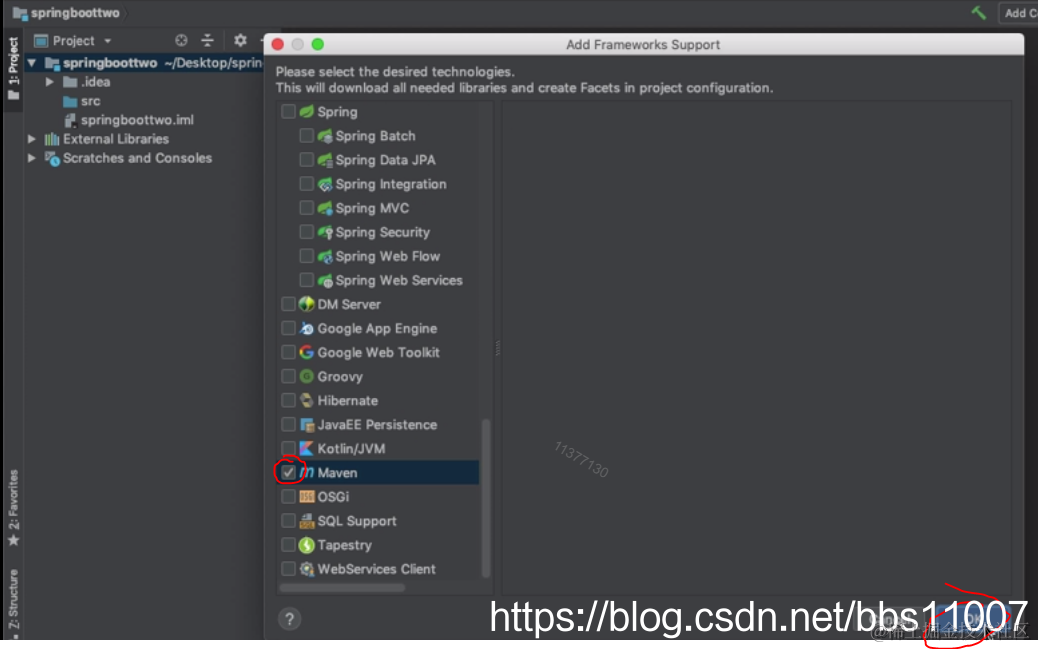Open Project panel settings gear

240,40
